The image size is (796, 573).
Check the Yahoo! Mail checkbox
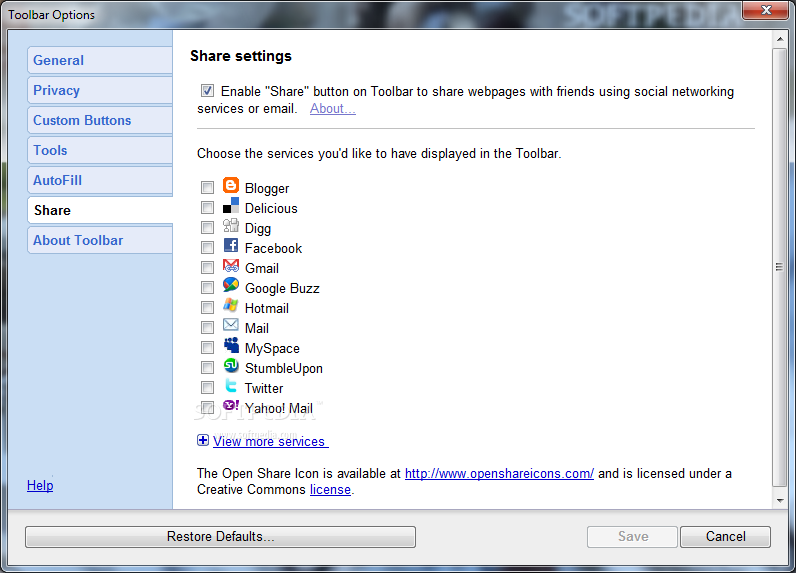pyautogui.click(x=207, y=408)
